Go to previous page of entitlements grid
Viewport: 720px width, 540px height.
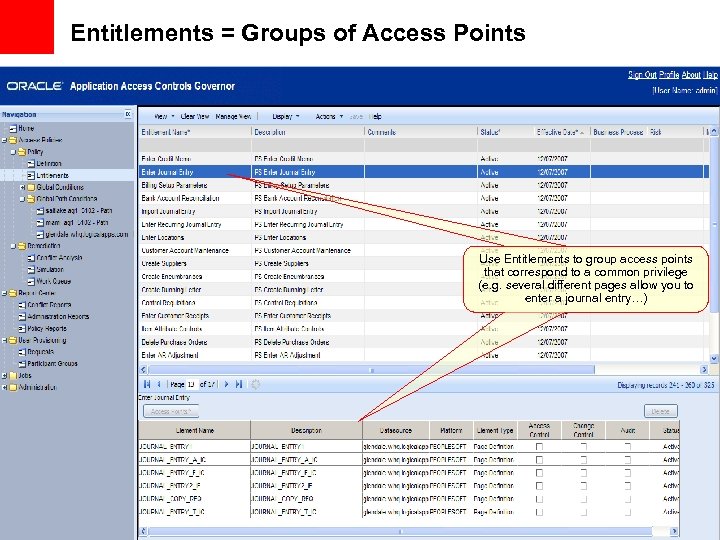click(x=159, y=384)
